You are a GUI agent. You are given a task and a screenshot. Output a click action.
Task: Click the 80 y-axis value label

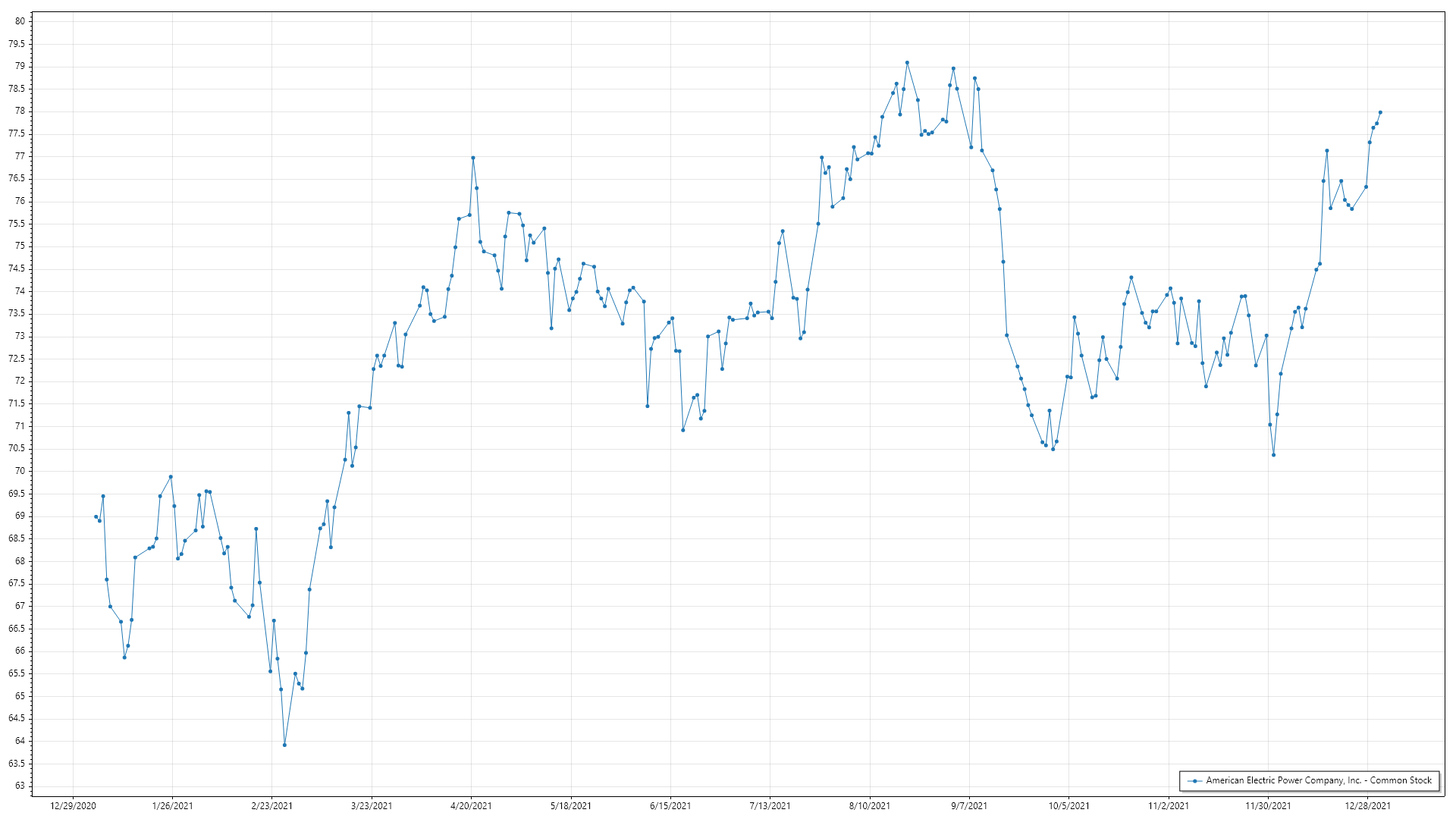tap(20, 21)
